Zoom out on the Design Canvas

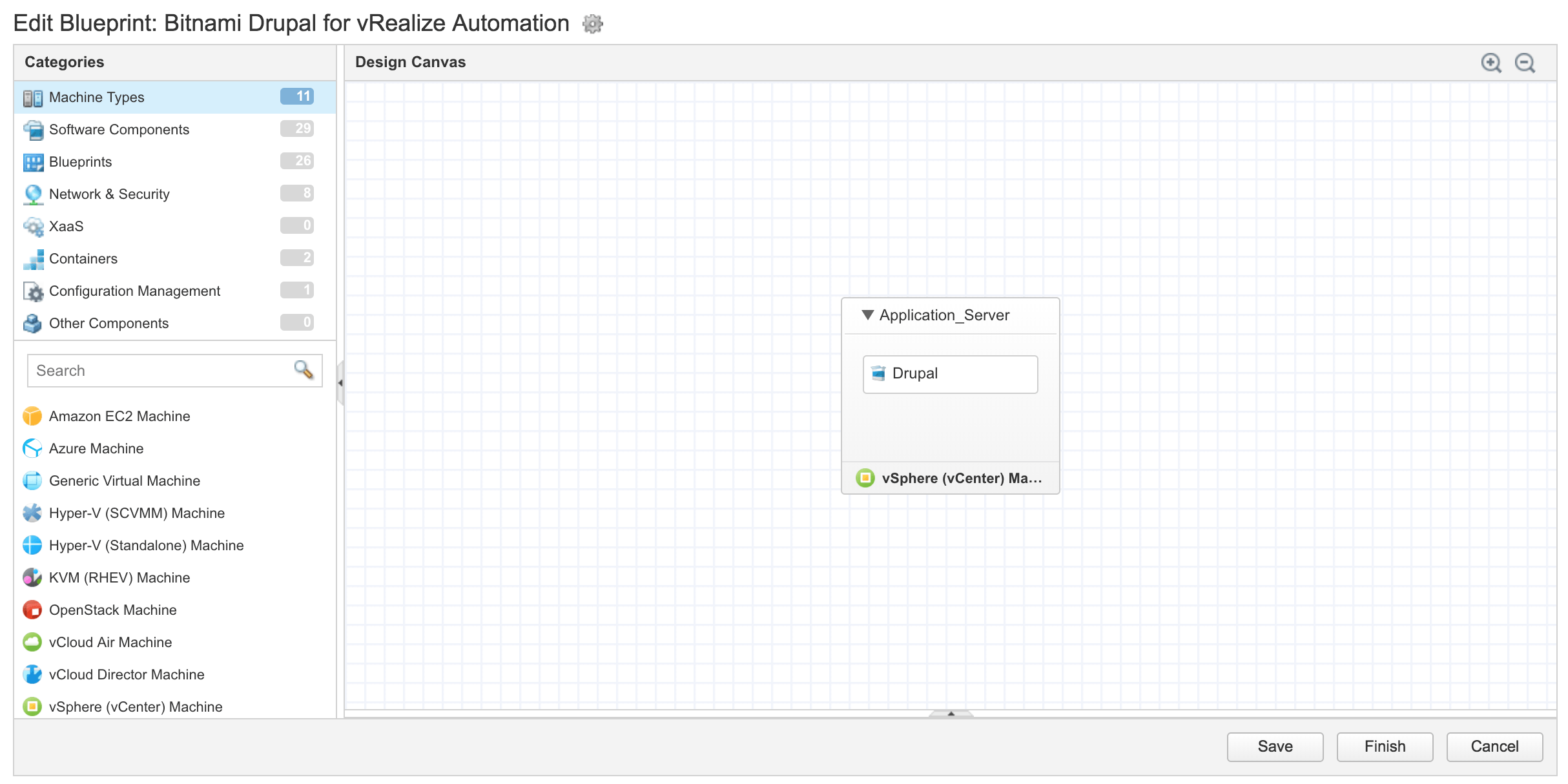(x=1525, y=63)
